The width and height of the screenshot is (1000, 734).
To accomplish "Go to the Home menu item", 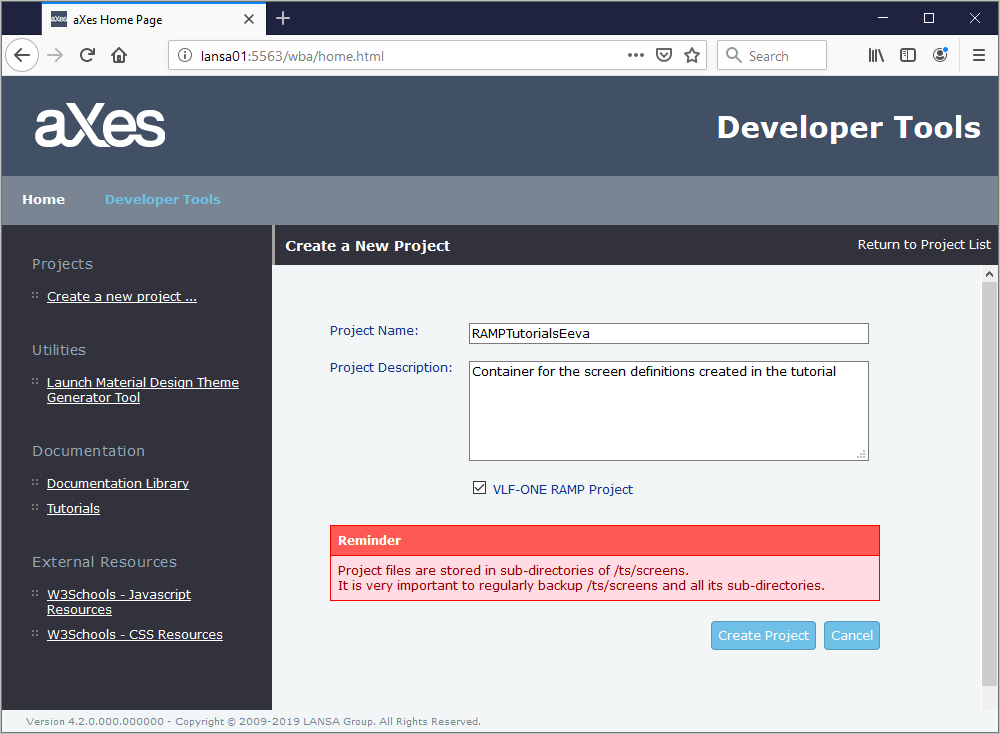I will click(43, 200).
